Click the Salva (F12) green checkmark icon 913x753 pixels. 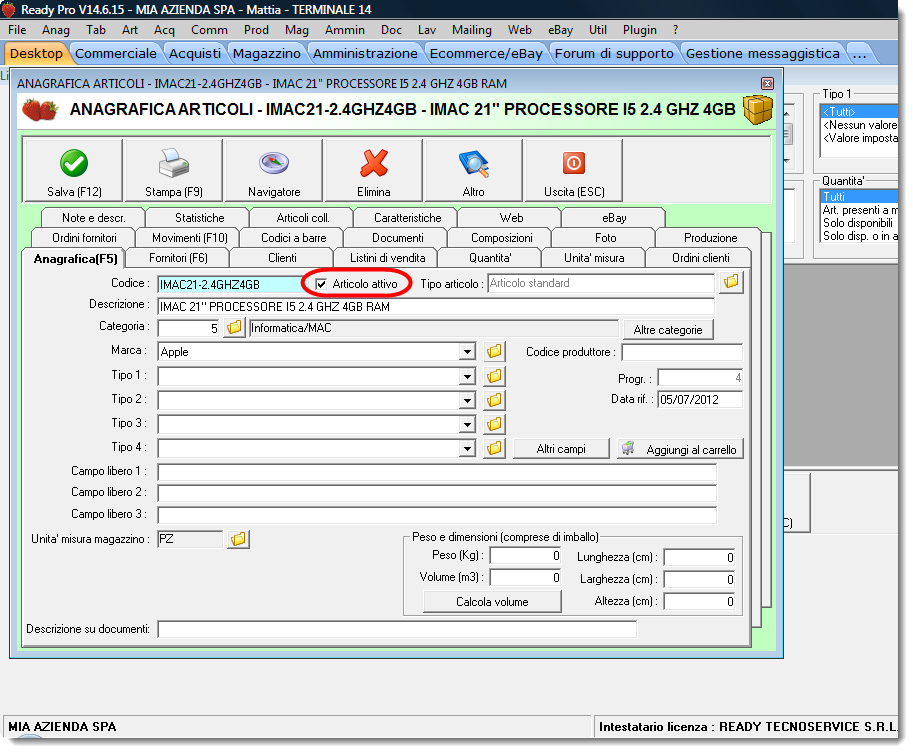coord(74,163)
